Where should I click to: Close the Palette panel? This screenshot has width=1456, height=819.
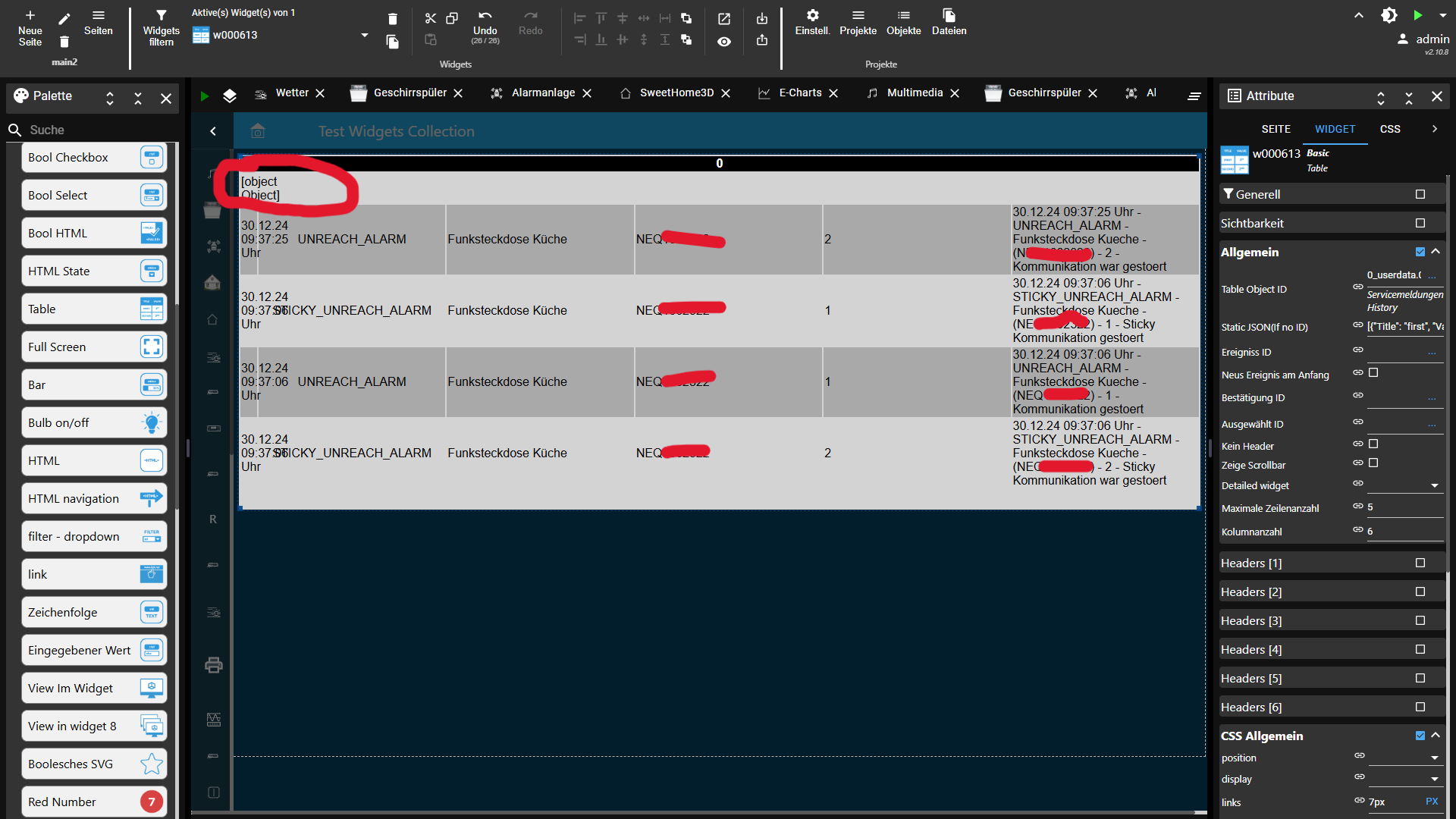click(166, 98)
